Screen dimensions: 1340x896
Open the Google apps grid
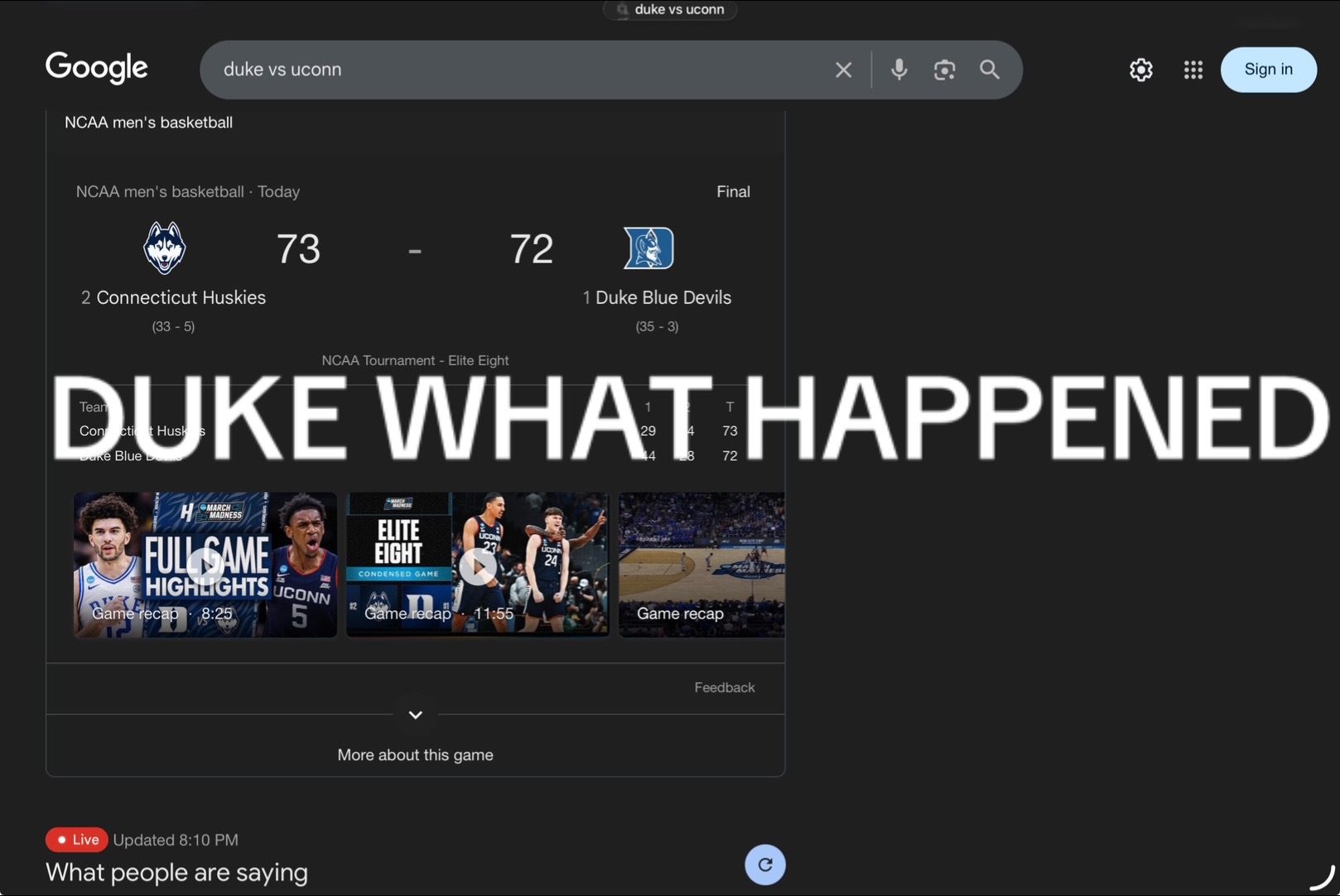[x=1193, y=70]
